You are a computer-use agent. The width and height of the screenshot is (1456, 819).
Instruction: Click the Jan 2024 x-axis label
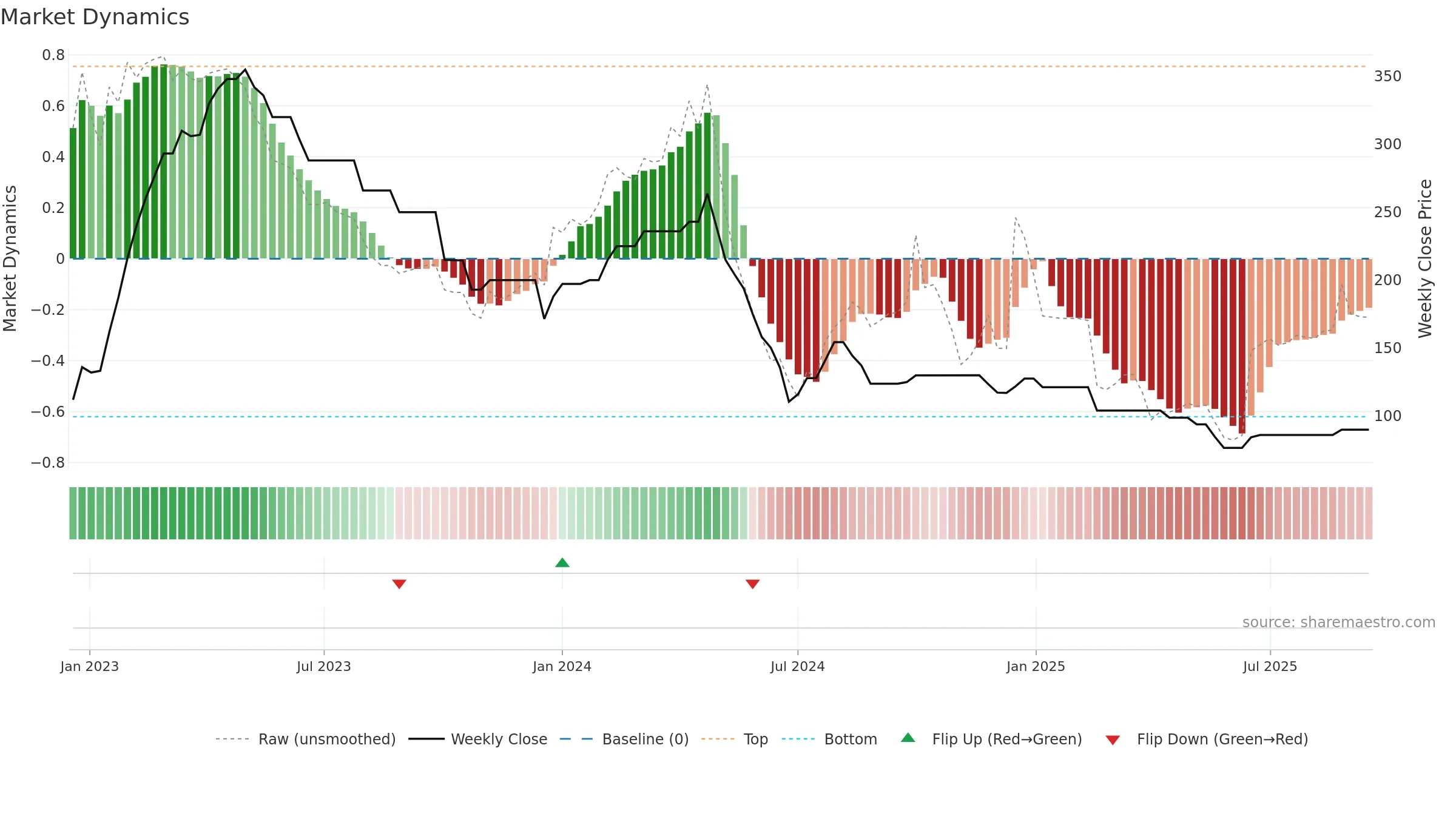click(562, 666)
